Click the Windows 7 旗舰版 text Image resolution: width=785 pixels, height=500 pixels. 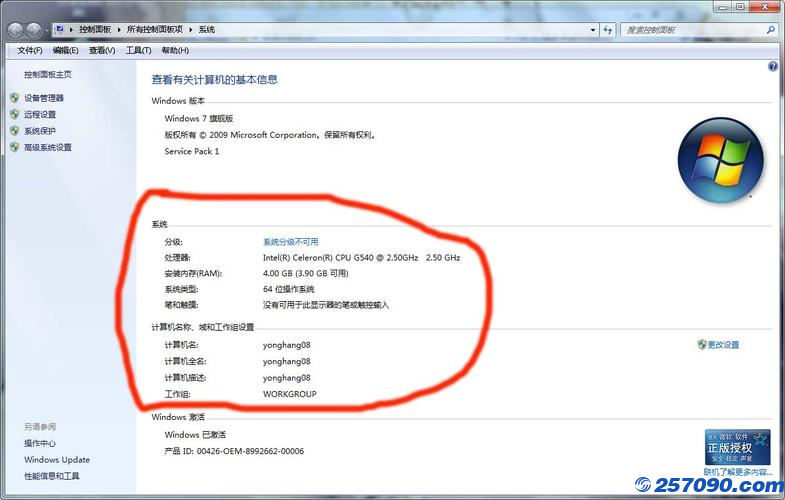199,118
